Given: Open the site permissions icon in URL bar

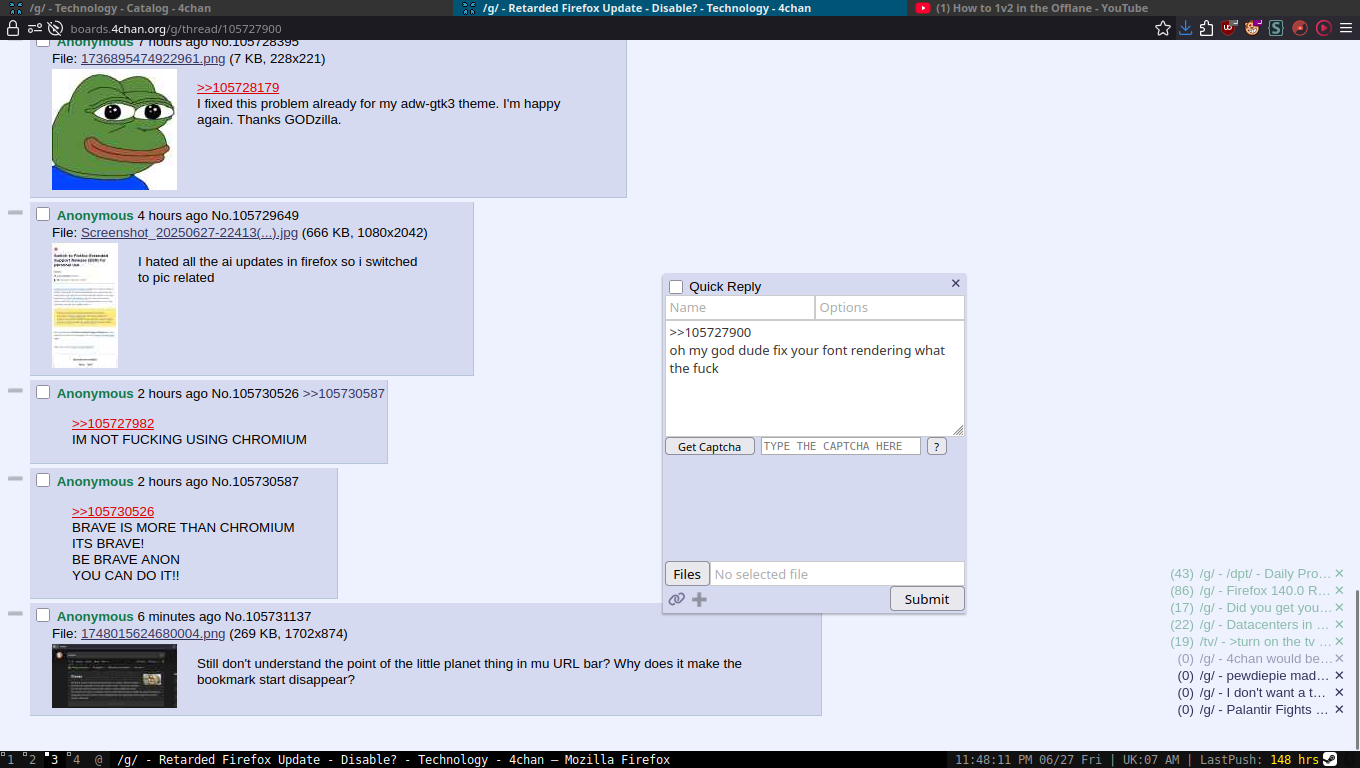Looking at the screenshot, I should [35, 28].
